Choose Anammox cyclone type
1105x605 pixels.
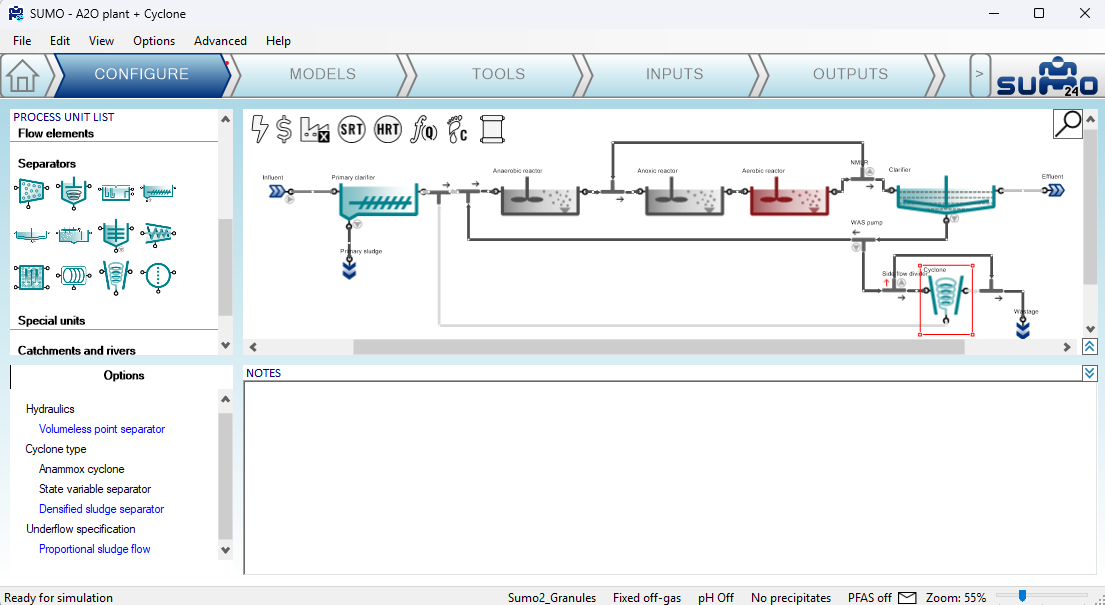click(x=82, y=469)
